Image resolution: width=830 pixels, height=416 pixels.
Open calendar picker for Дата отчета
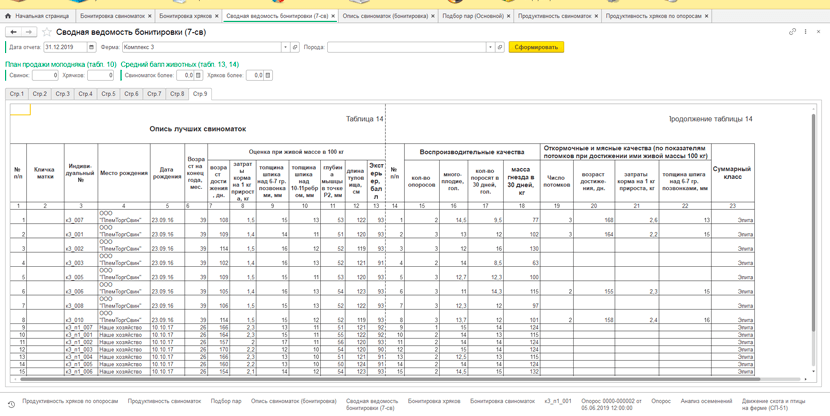coord(92,47)
